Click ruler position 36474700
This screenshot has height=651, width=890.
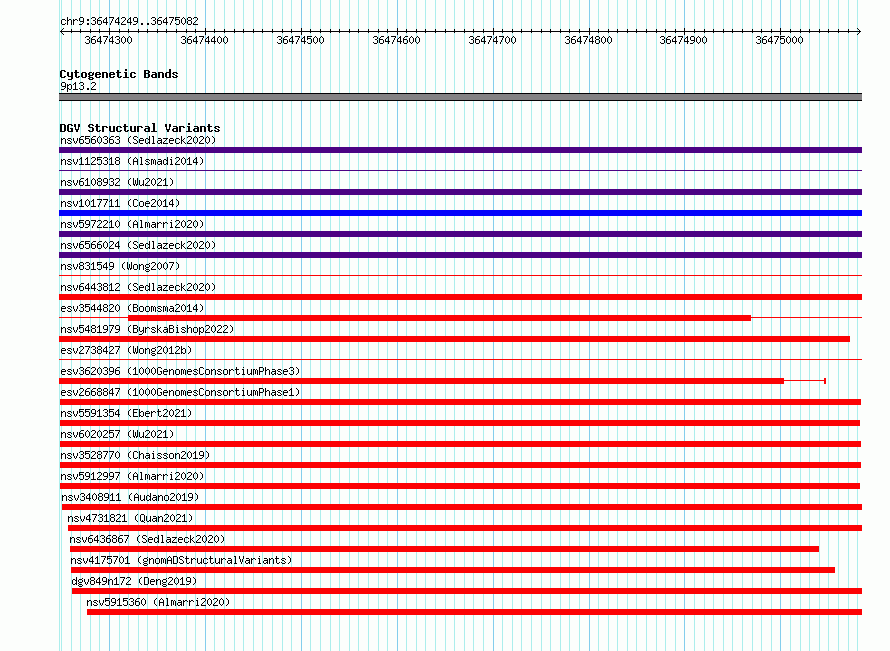click(492, 40)
